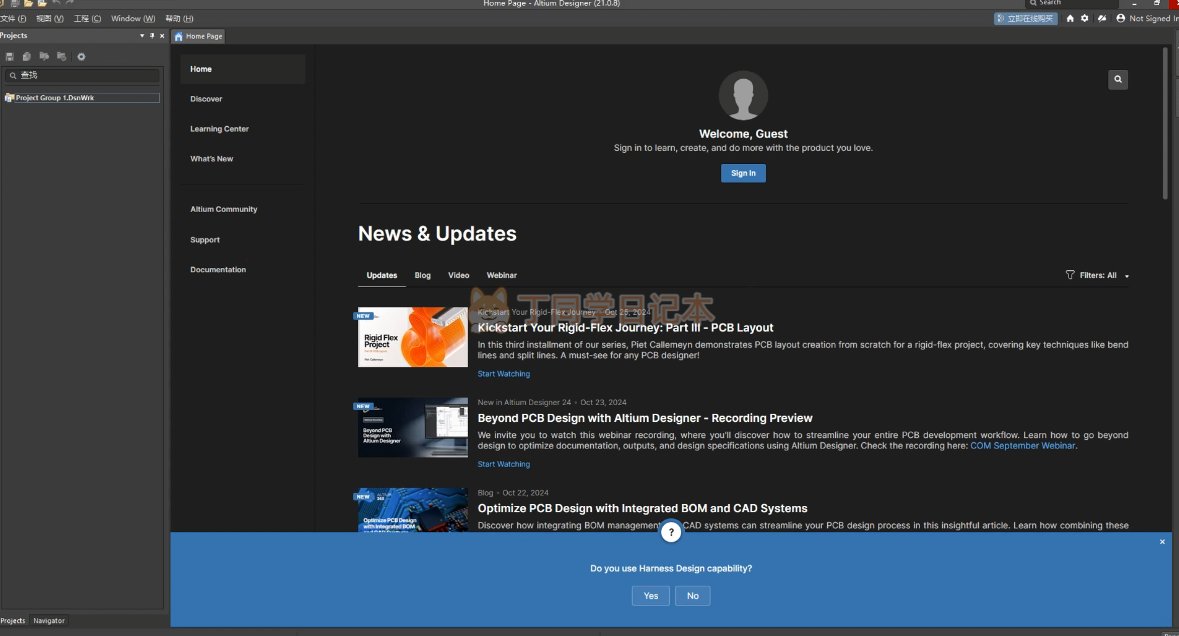Answer Yes to Harness Design question

[x=651, y=596]
